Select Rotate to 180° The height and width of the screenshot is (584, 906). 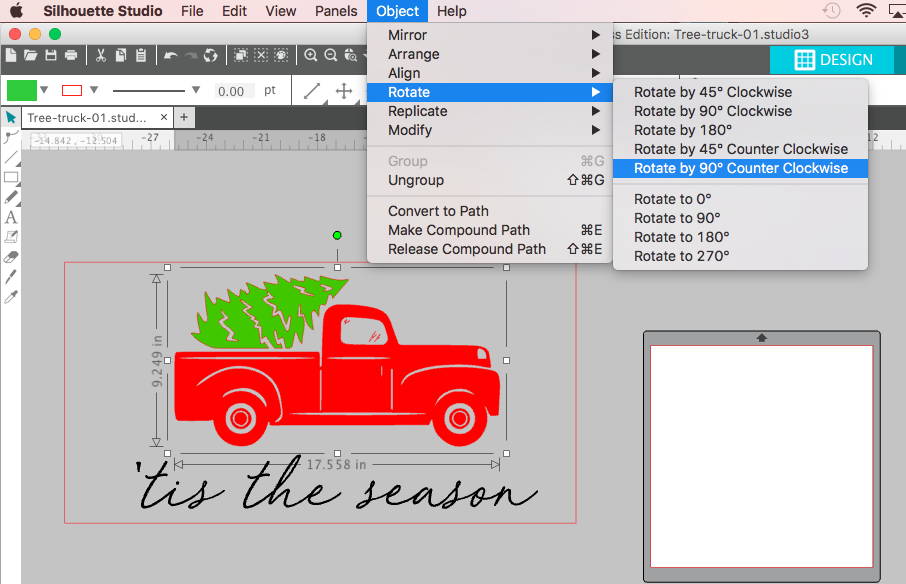tap(740, 237)
